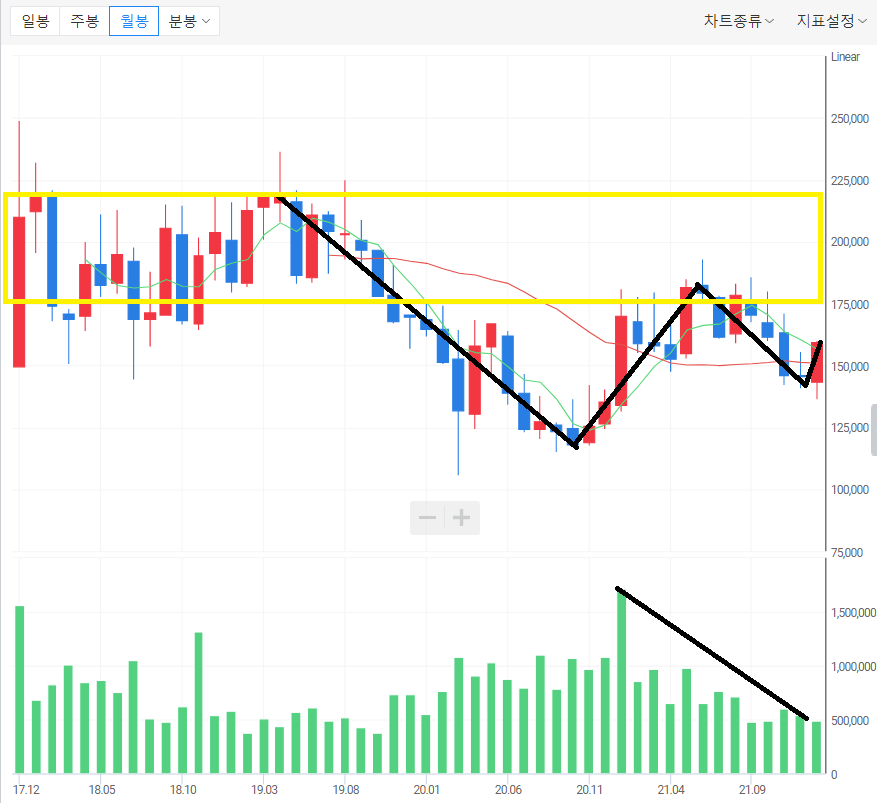
Task: Click the 200,000 price axis label
Action: 850,242
